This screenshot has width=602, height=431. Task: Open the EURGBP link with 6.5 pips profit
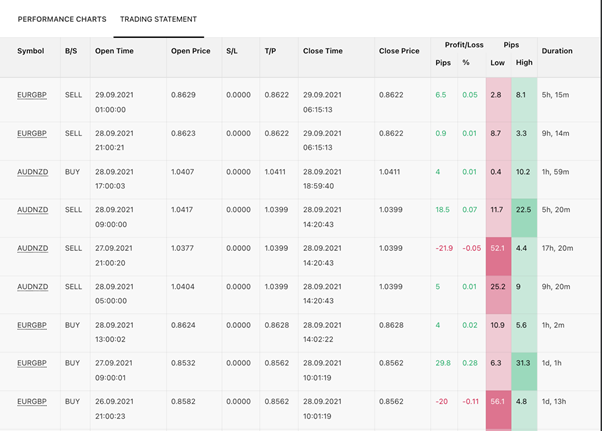point(32,95)
